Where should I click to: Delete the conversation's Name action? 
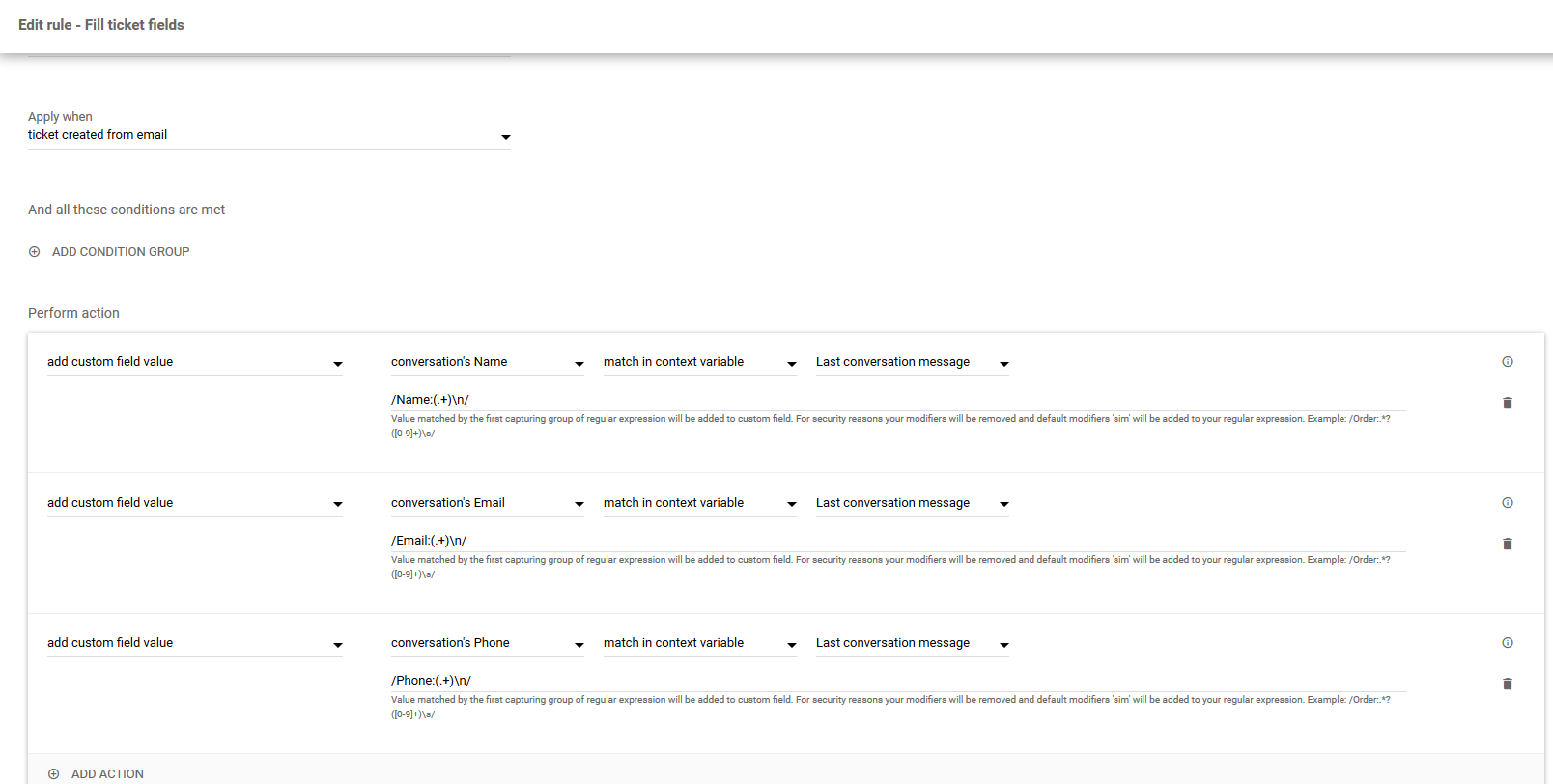click(1507, 403)
